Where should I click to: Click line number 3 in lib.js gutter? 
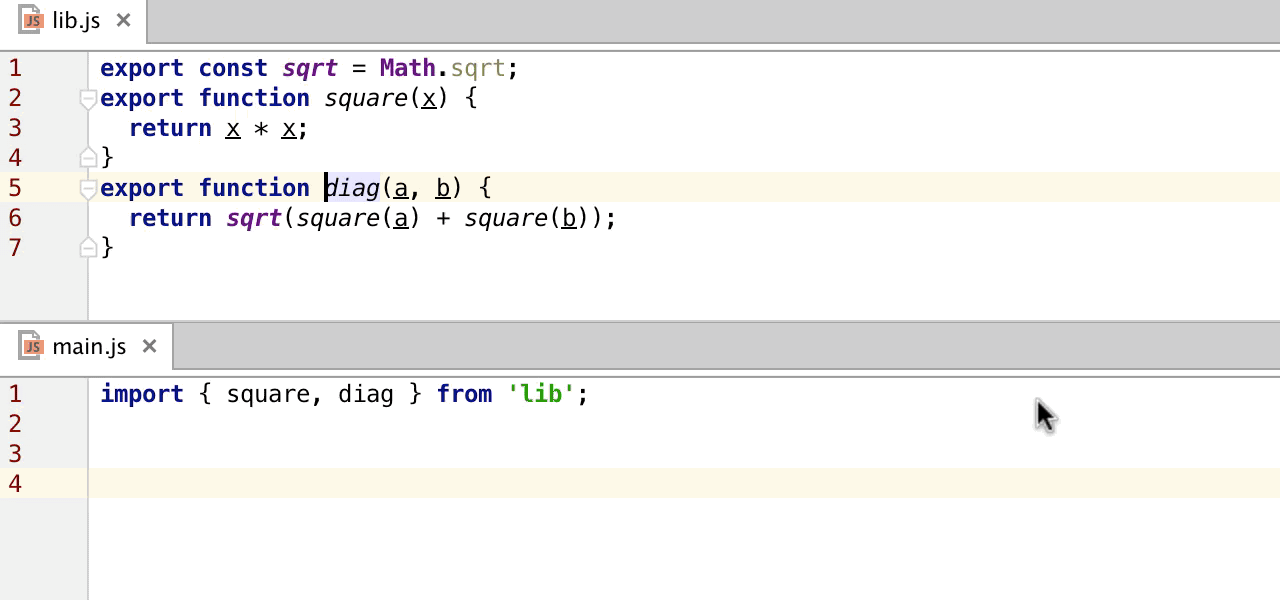coord(15,127)
